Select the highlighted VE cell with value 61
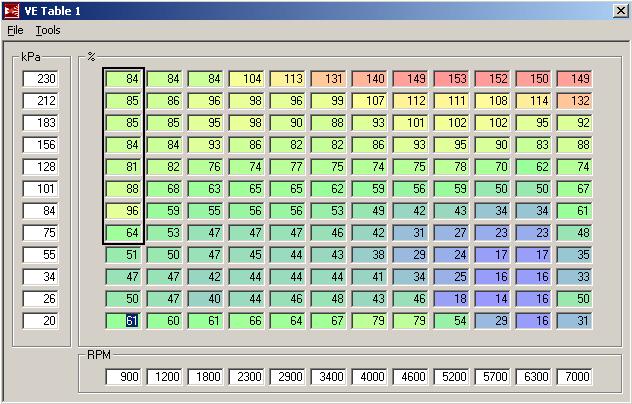The width and height of the screenshot is (632, 404). point(125,320)
